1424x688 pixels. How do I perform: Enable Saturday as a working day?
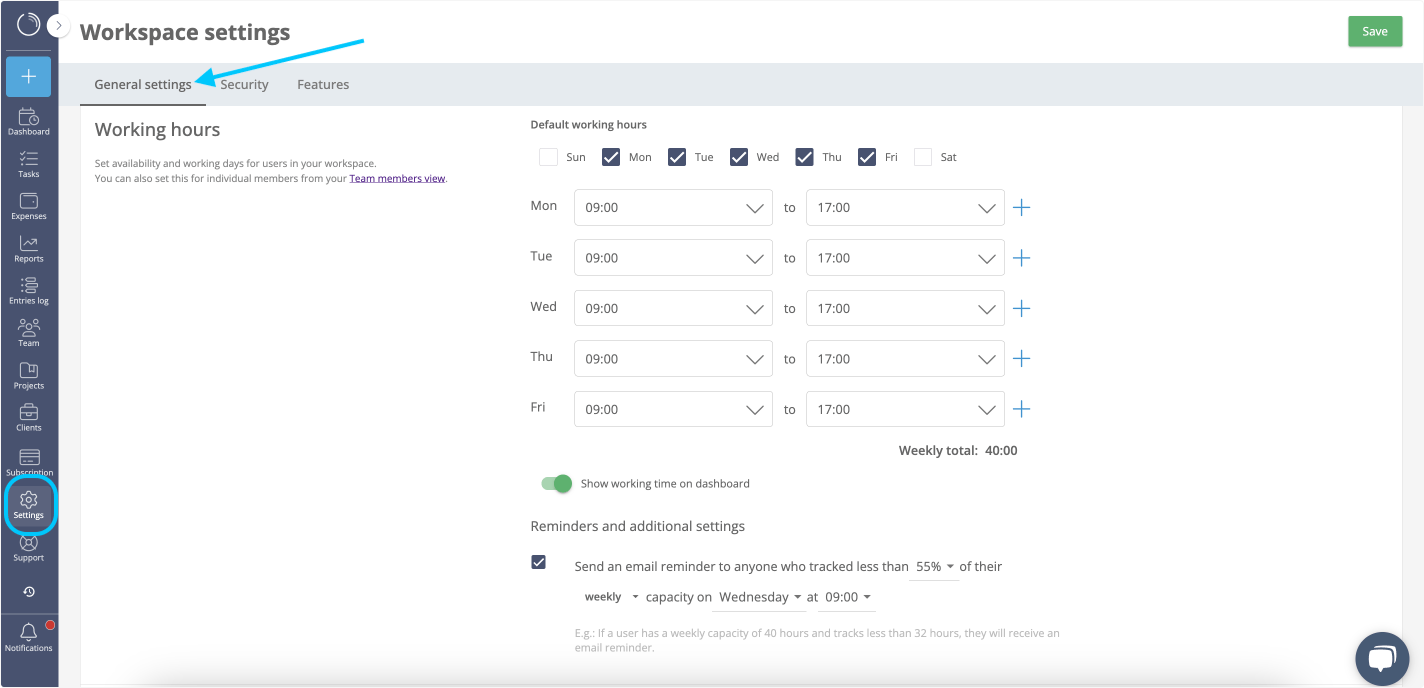[921, 156]
